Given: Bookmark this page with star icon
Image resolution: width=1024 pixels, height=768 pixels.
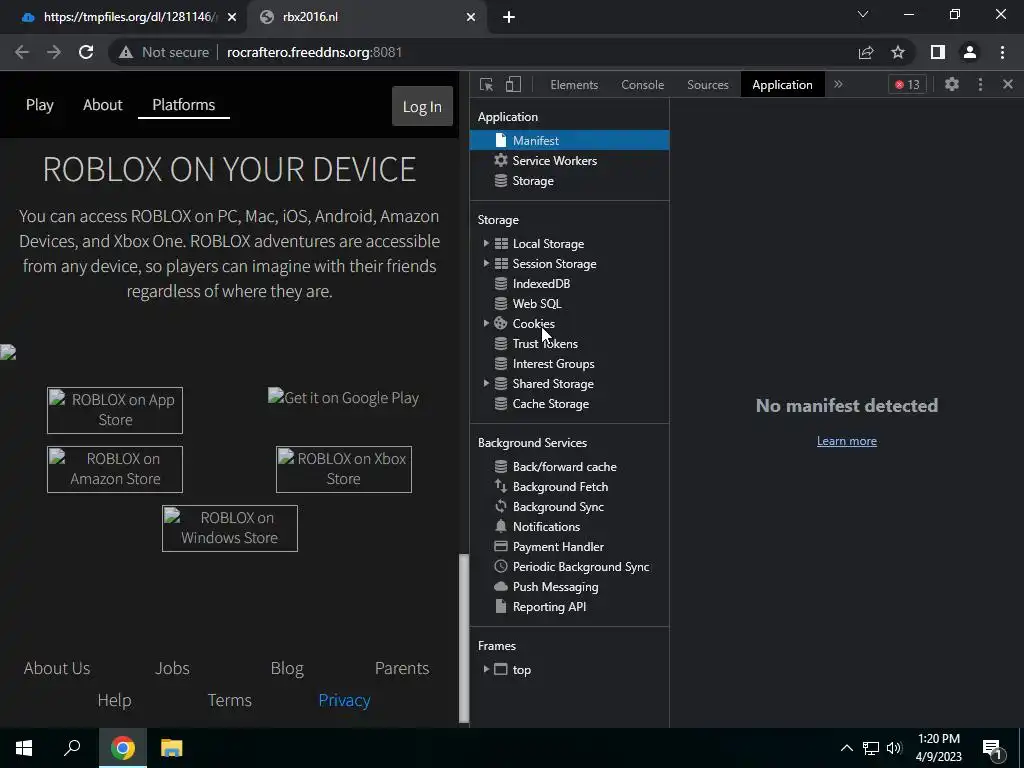Looking at the screenshot, I should (x=898, y=52).
